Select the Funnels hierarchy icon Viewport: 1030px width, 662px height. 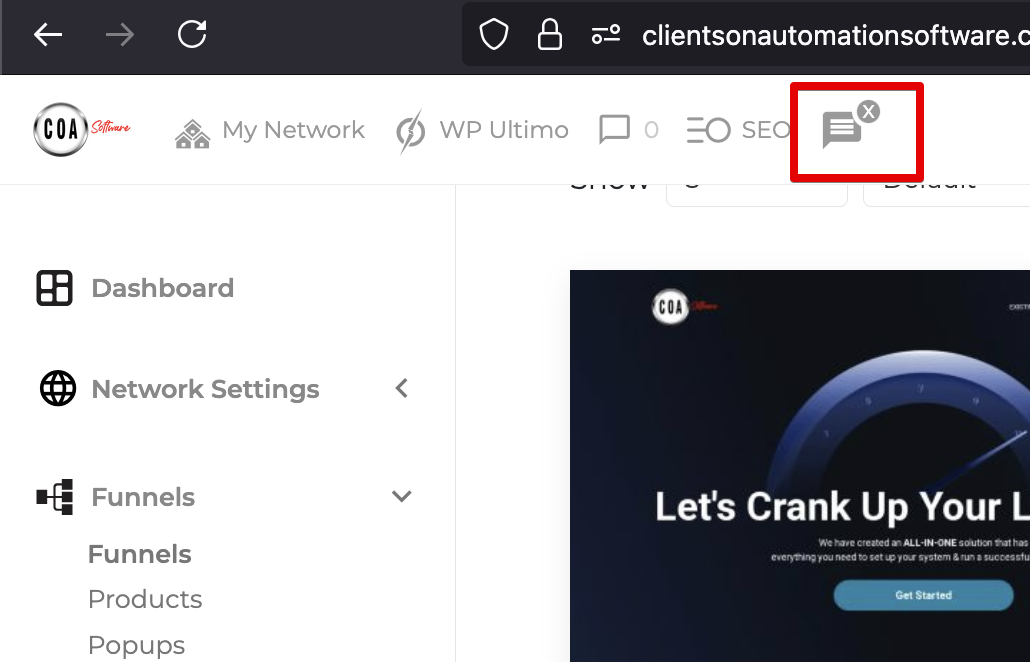[x=56, y=497]
